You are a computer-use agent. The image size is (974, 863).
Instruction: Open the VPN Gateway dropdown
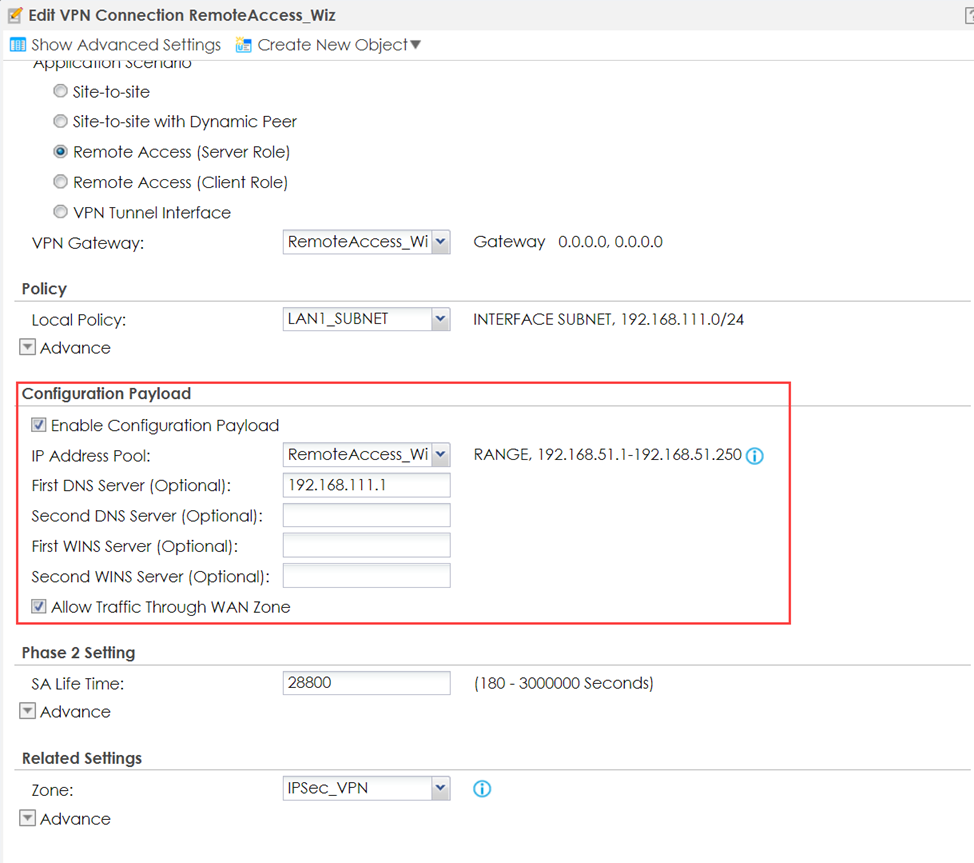point(440,242)
